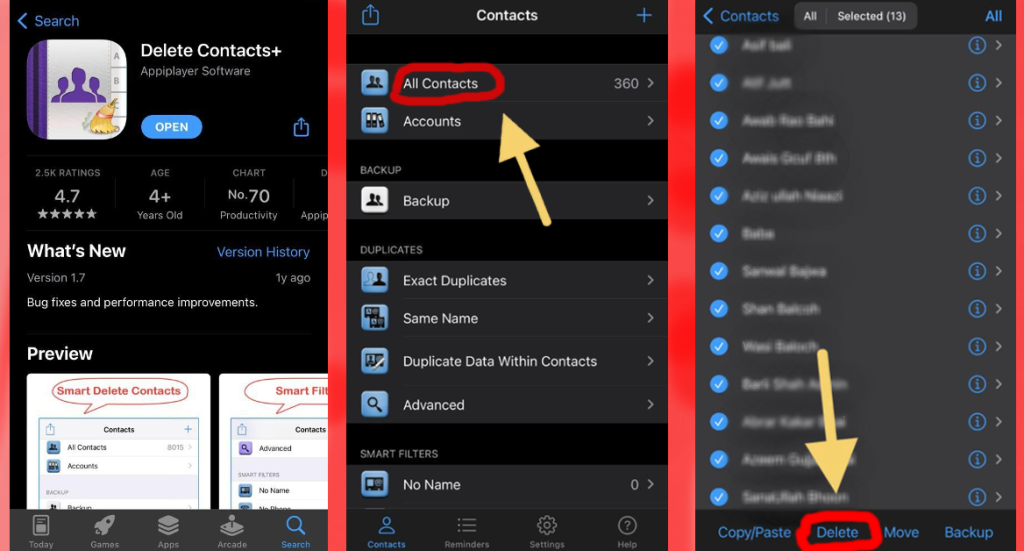
Task: Uncheck the Sanwal Bajwa contact
Action: click(719, 271)
